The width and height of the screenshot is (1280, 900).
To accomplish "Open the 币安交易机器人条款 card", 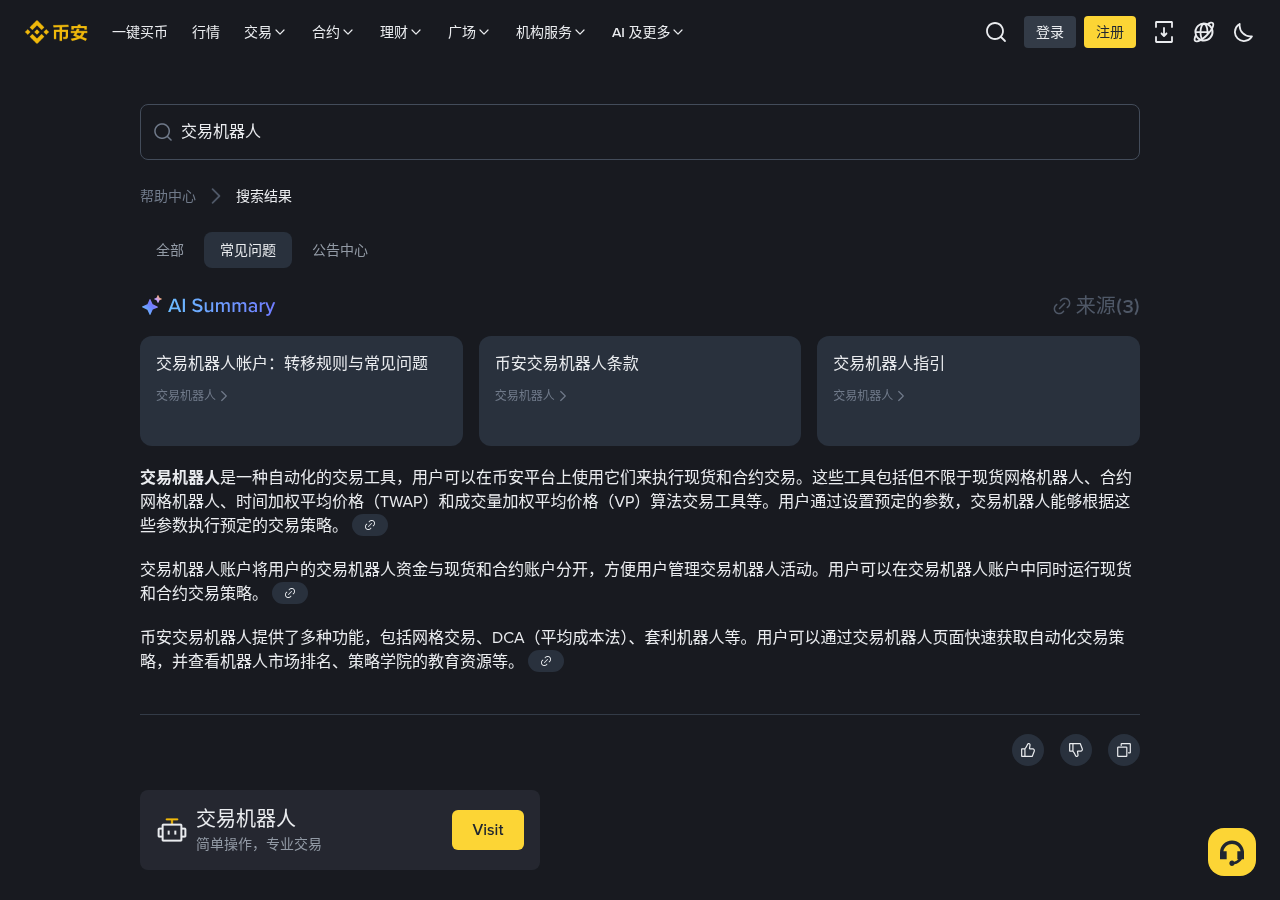I will tap(640, 391).
